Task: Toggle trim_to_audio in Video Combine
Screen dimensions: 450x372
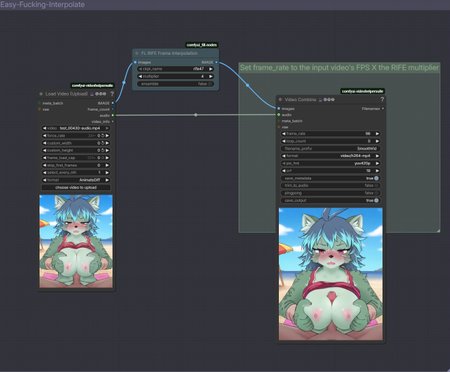Action: [x=330, y=186]
